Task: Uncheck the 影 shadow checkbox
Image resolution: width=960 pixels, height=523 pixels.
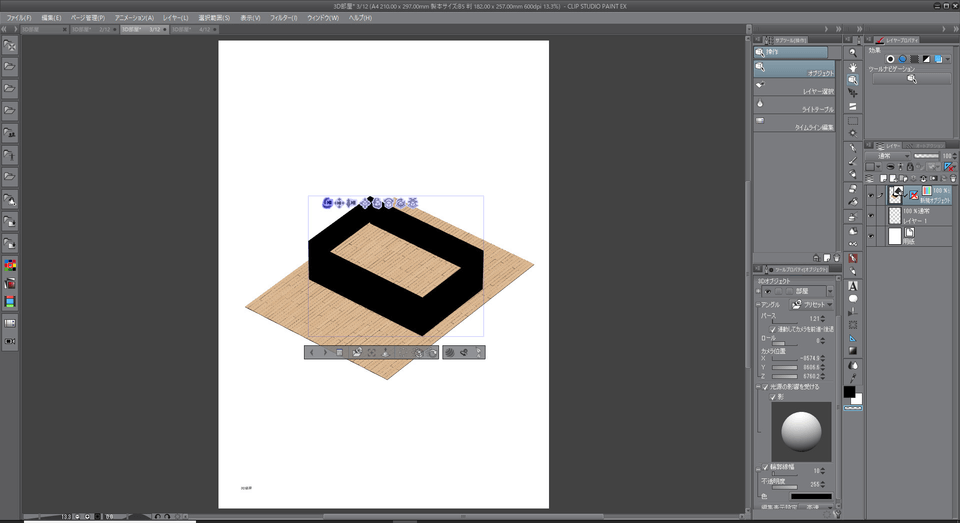Action: point(773,397)
